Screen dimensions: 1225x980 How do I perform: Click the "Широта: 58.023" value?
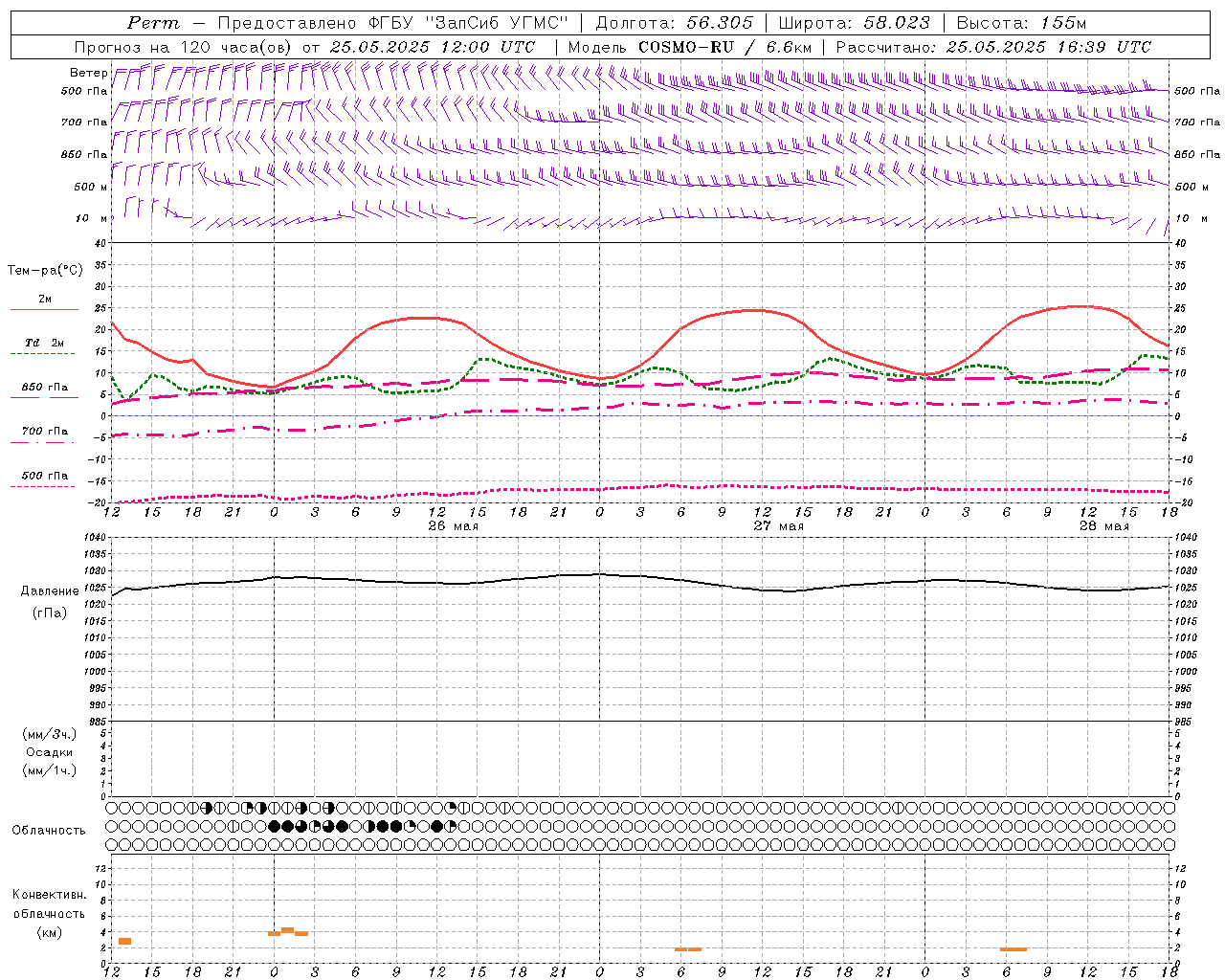pyautogui.click(x=854, y=23)
